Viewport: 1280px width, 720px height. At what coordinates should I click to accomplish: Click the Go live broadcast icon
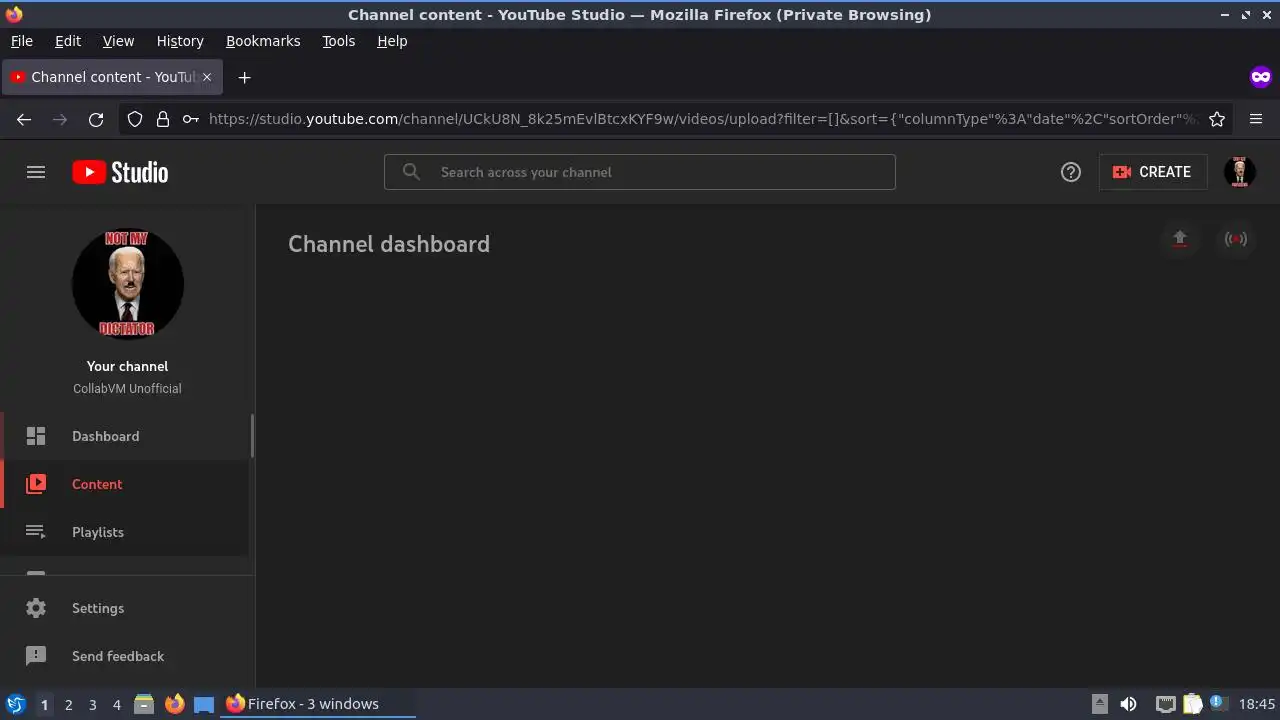[x=1236, y=239]
